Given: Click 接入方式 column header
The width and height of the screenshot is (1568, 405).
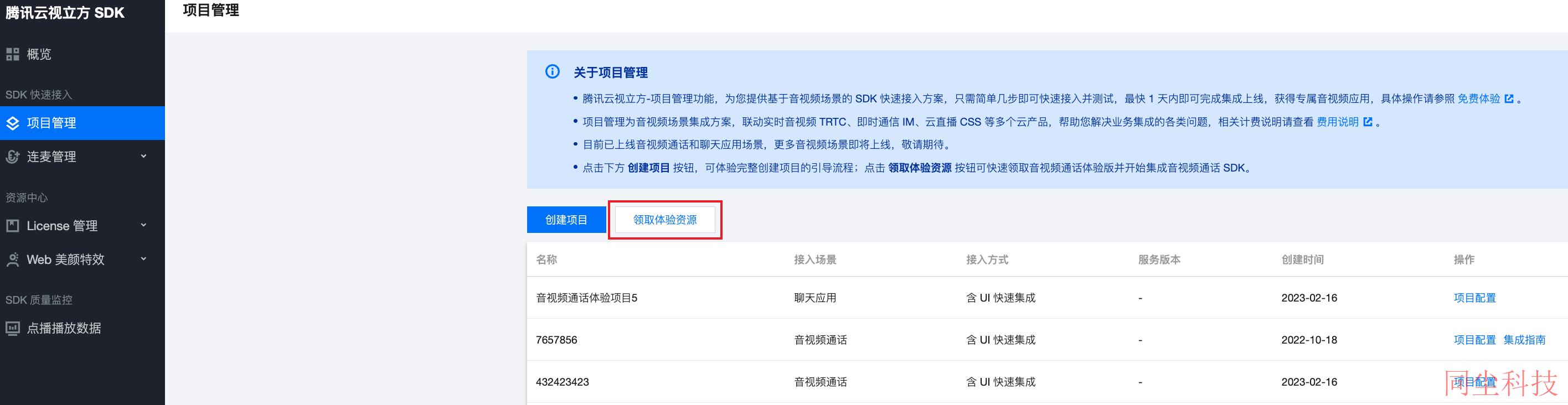Looking at the screenshot, I should tap(987, 259).
